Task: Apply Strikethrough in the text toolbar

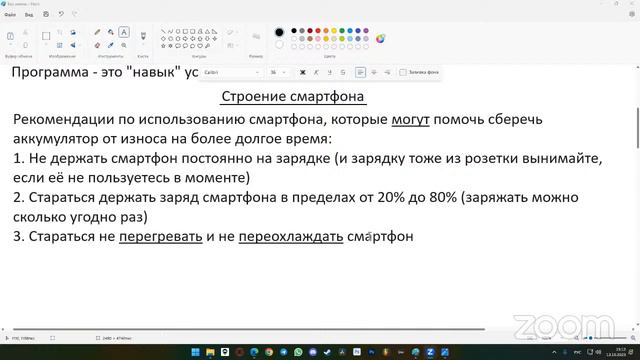Action: [x=343, y=72]
